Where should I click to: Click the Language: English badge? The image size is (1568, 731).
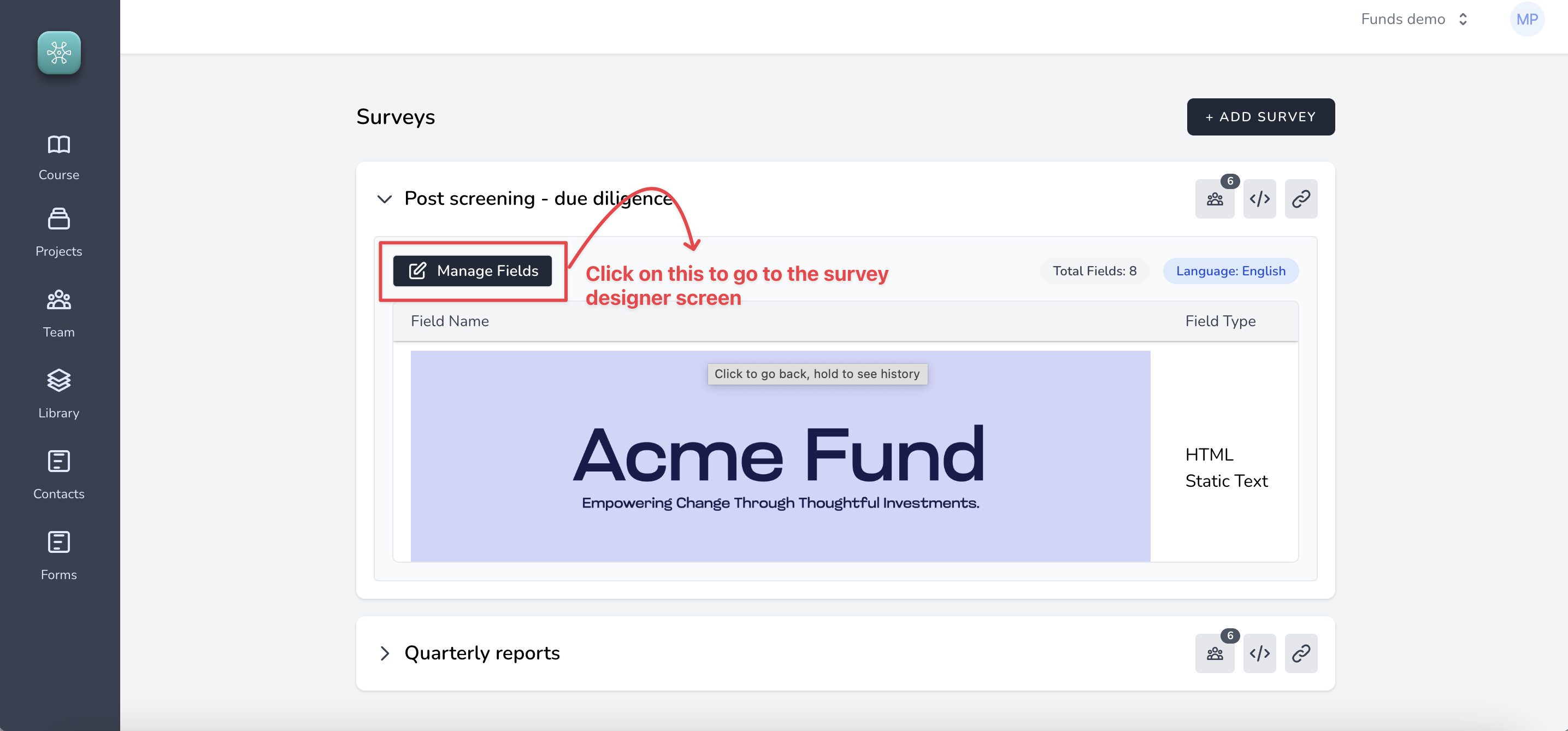1230,271
